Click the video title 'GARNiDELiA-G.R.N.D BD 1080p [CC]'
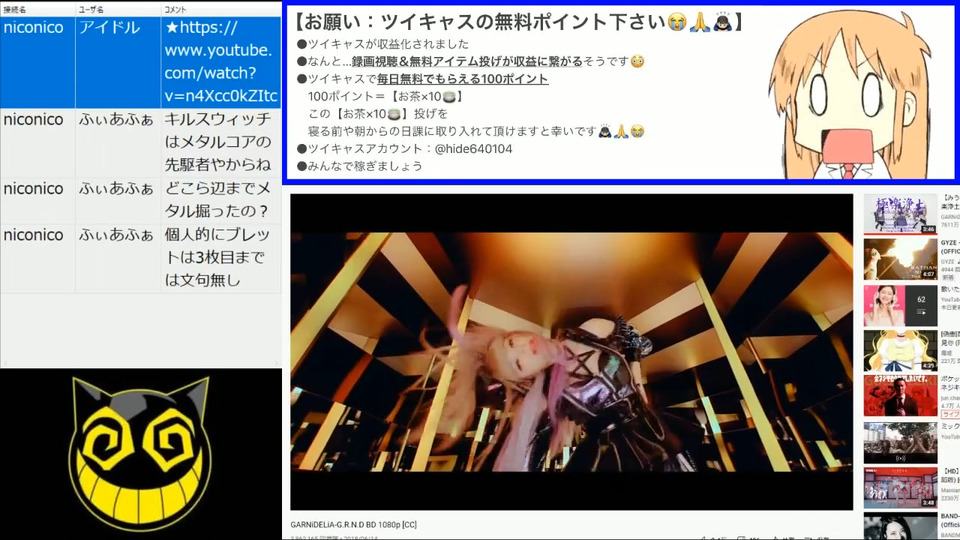The height and width of the screenshot is (540, 960). click(354, 525)
